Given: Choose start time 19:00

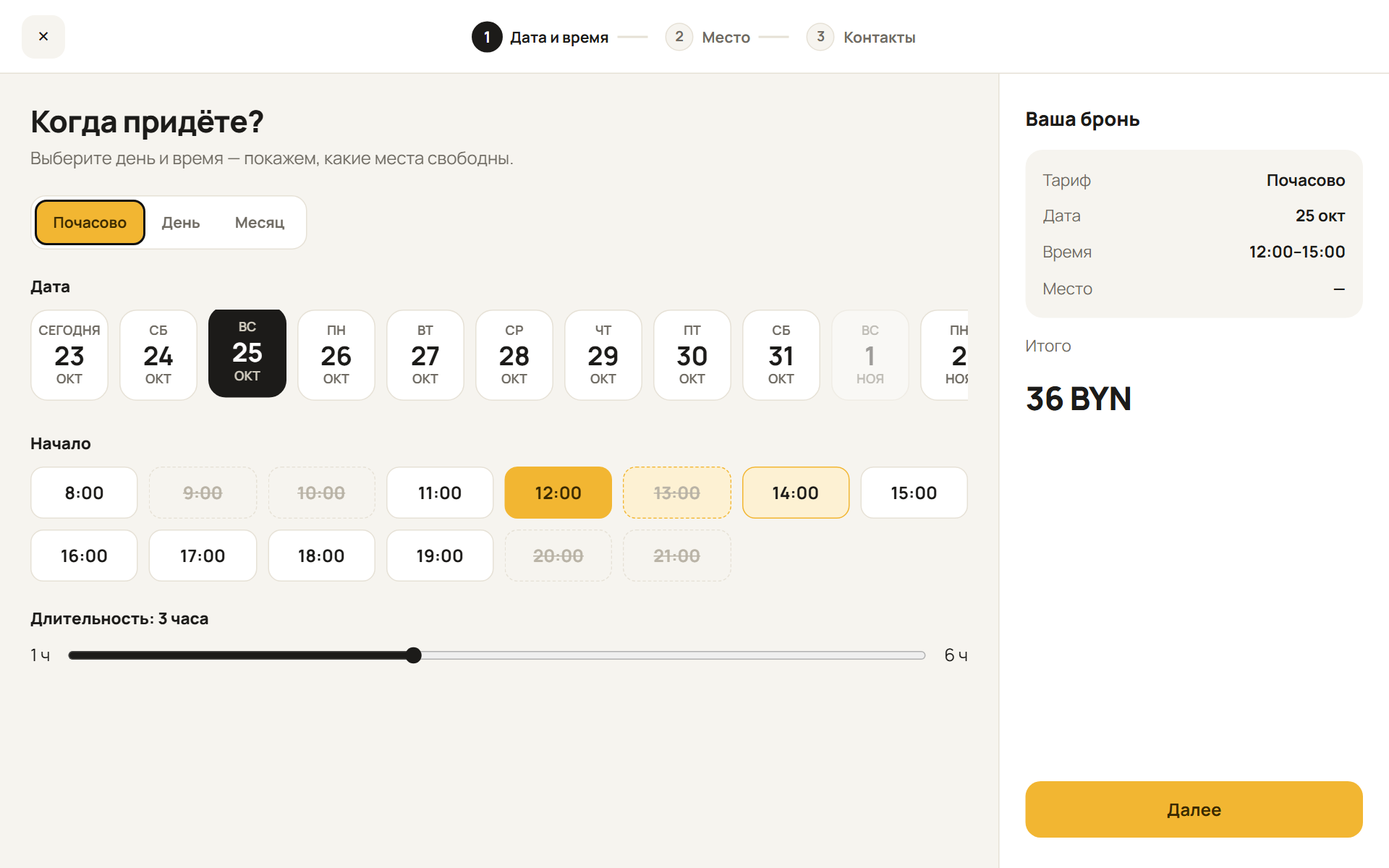Looking at the screenshot, I should [440, 556].
